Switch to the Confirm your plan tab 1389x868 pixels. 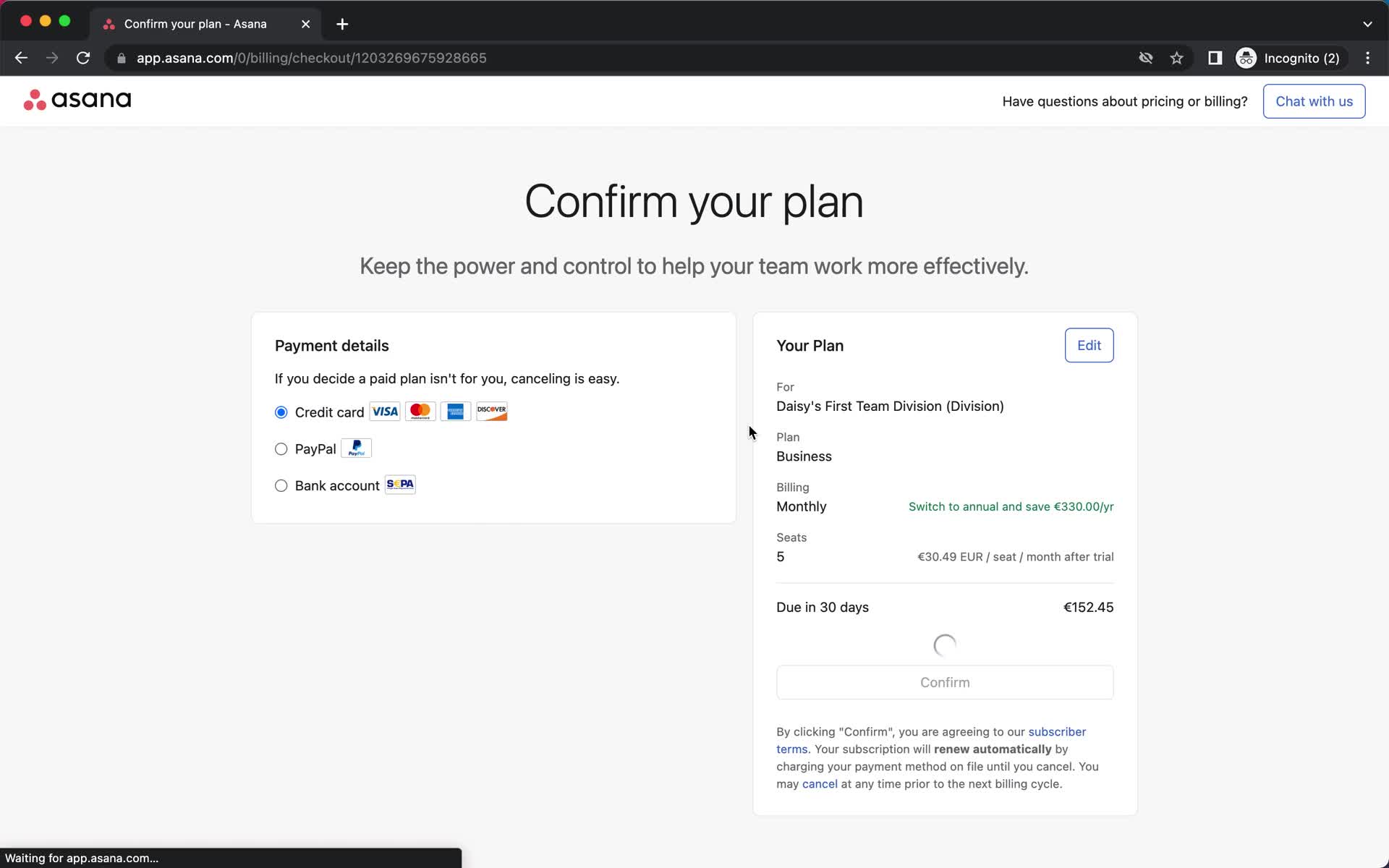point(206,24)
